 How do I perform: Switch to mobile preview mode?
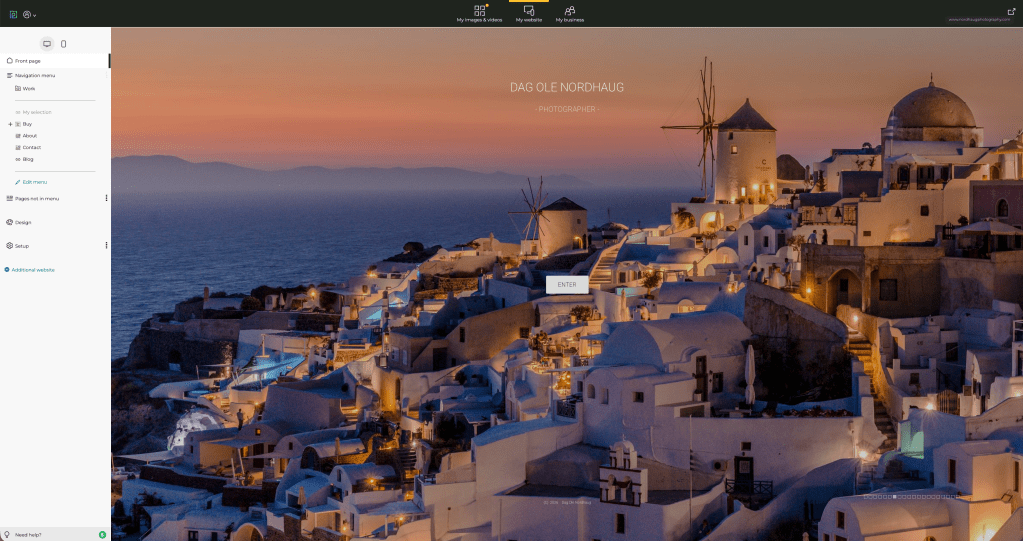[63, 44]
